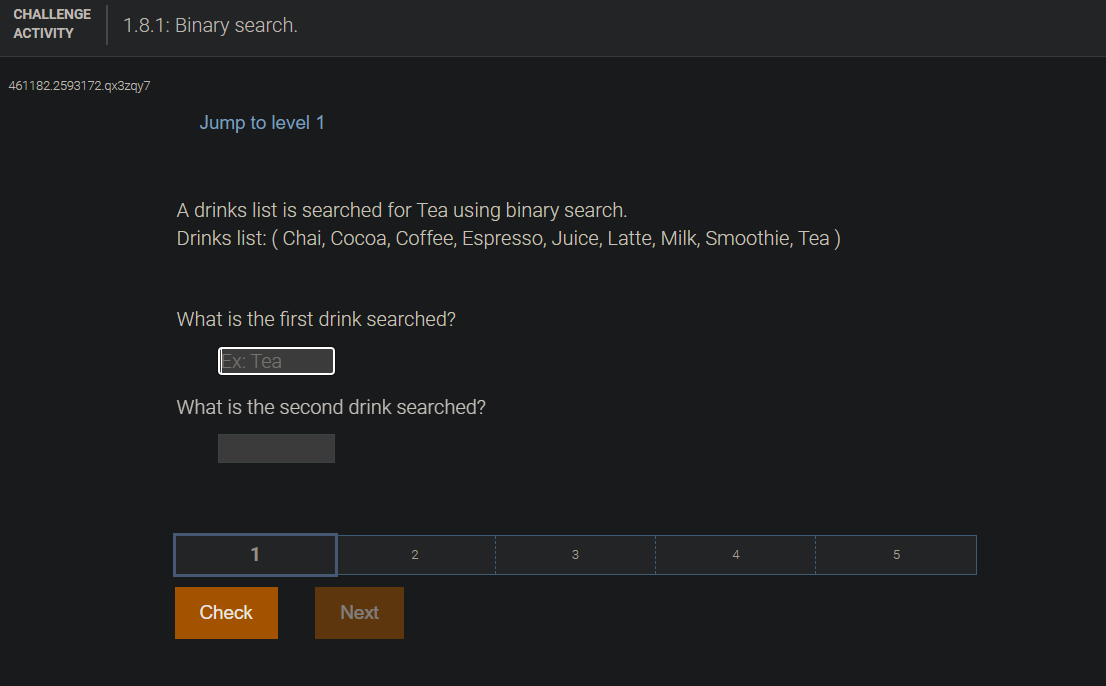Image resolution: width=1106 pixels, height=686 pixels.
Task: Select level 4 in the progress bar
Action: (735, 554)
